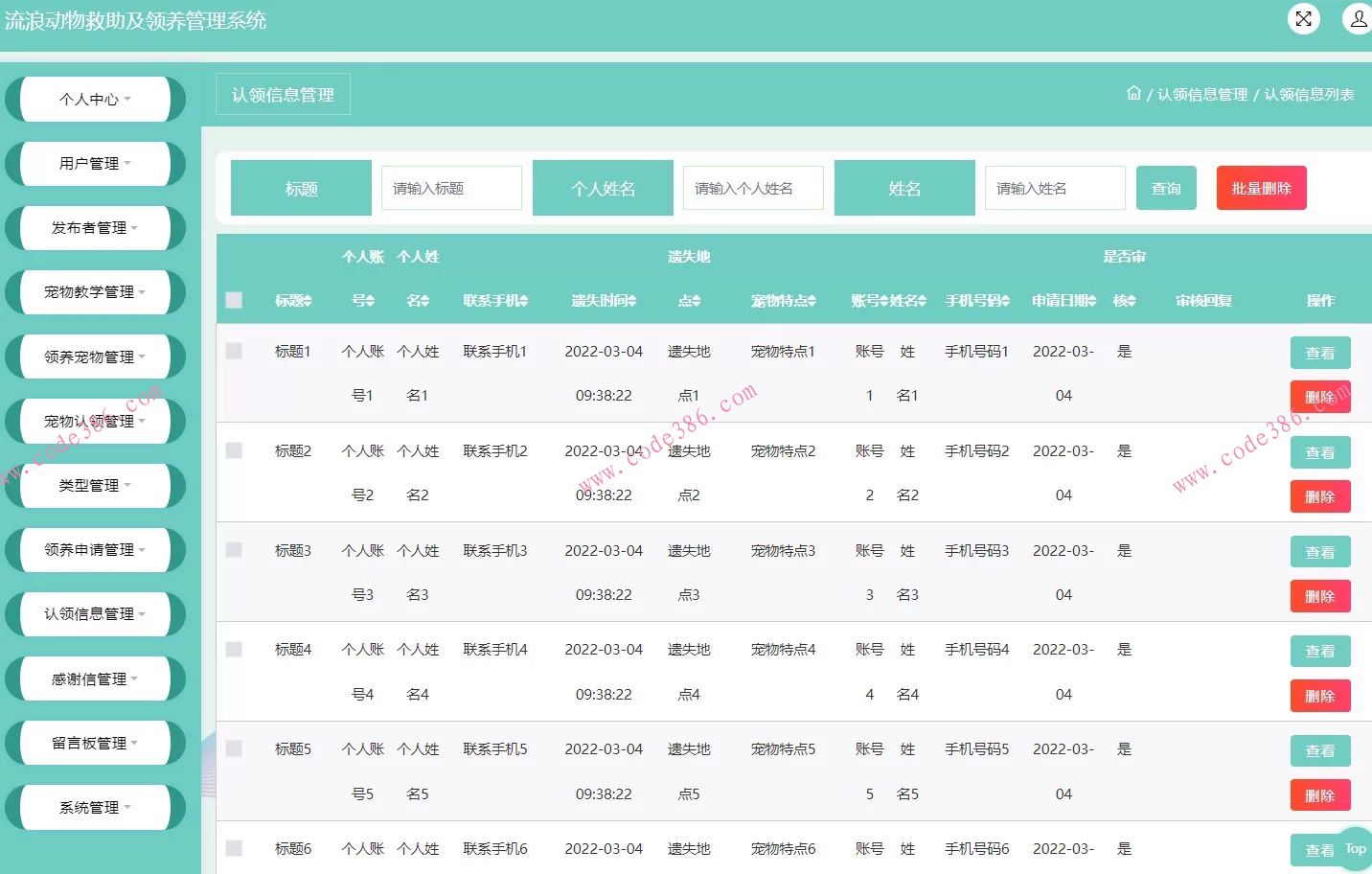Click the 请输入标题 input field

click(x=451, y=188)
